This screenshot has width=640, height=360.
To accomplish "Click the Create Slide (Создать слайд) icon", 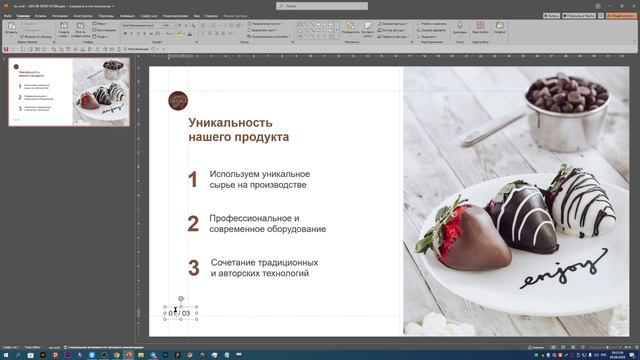I will click(64, 30).
